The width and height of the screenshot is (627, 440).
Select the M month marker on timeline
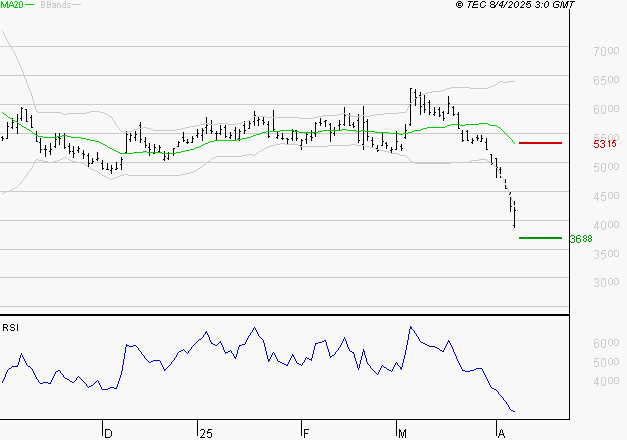point(403,433)
